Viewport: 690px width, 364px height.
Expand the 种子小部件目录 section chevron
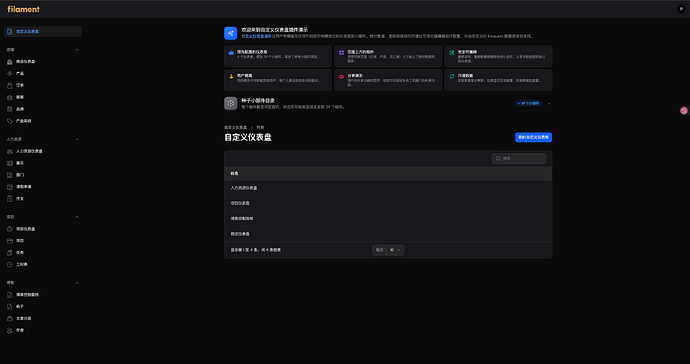549,103
